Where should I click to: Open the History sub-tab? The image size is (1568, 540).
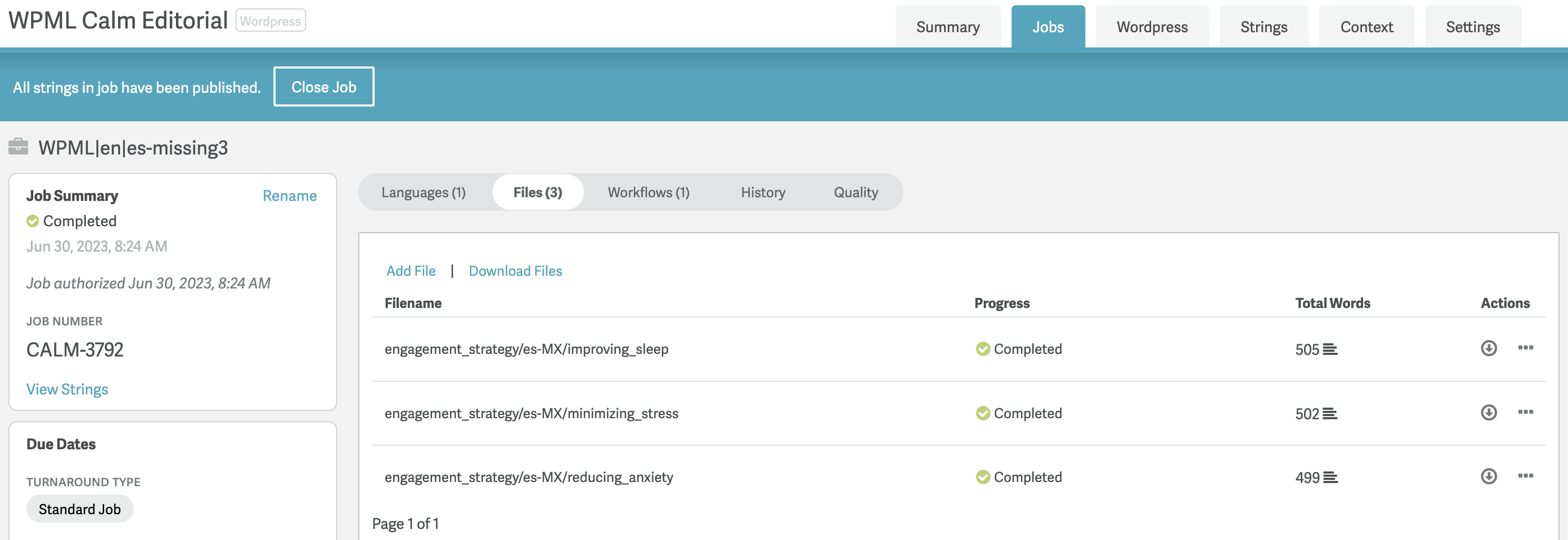763,192
